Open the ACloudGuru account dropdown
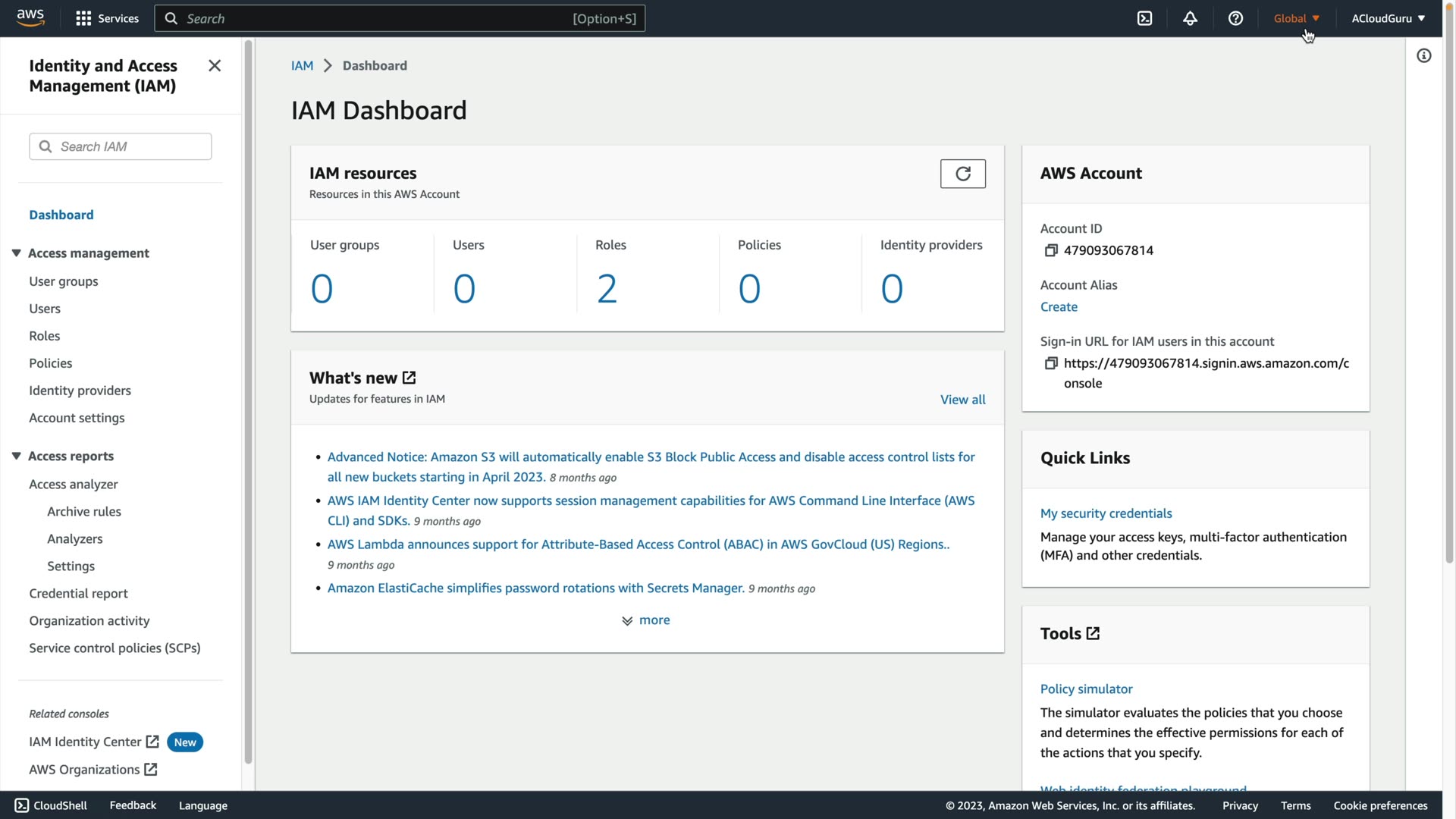 coord(1387,18)
